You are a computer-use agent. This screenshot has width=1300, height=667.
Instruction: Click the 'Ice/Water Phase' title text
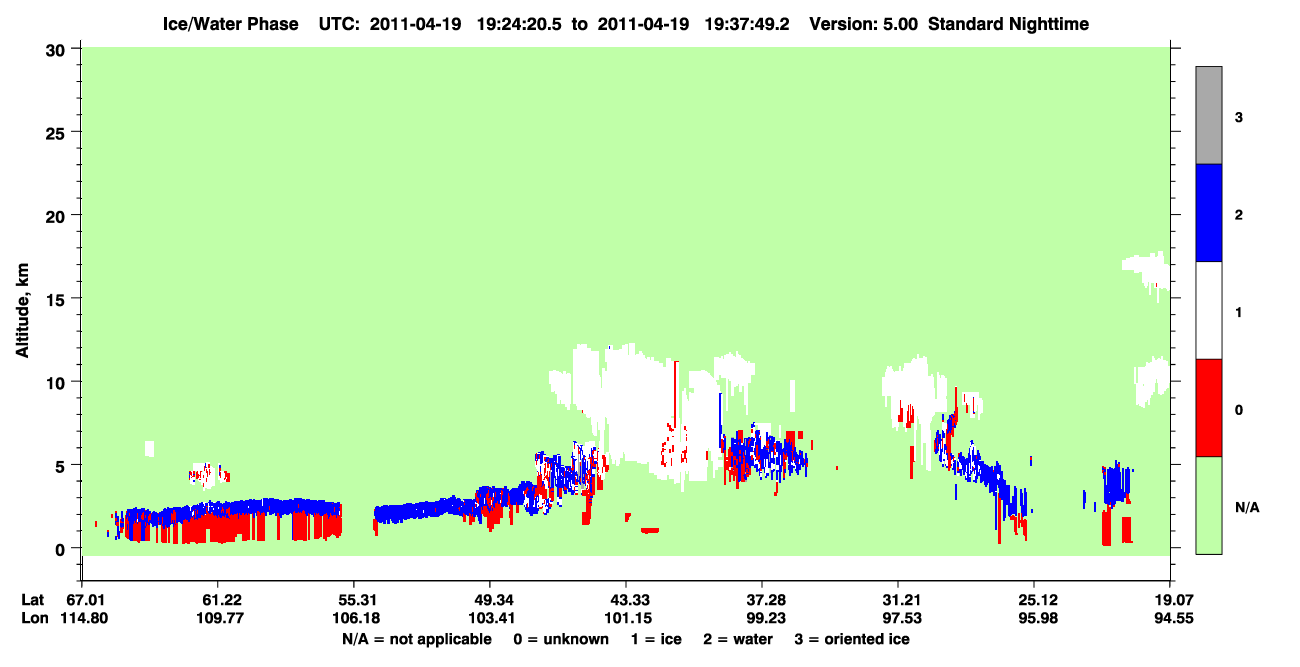(230, 24)
